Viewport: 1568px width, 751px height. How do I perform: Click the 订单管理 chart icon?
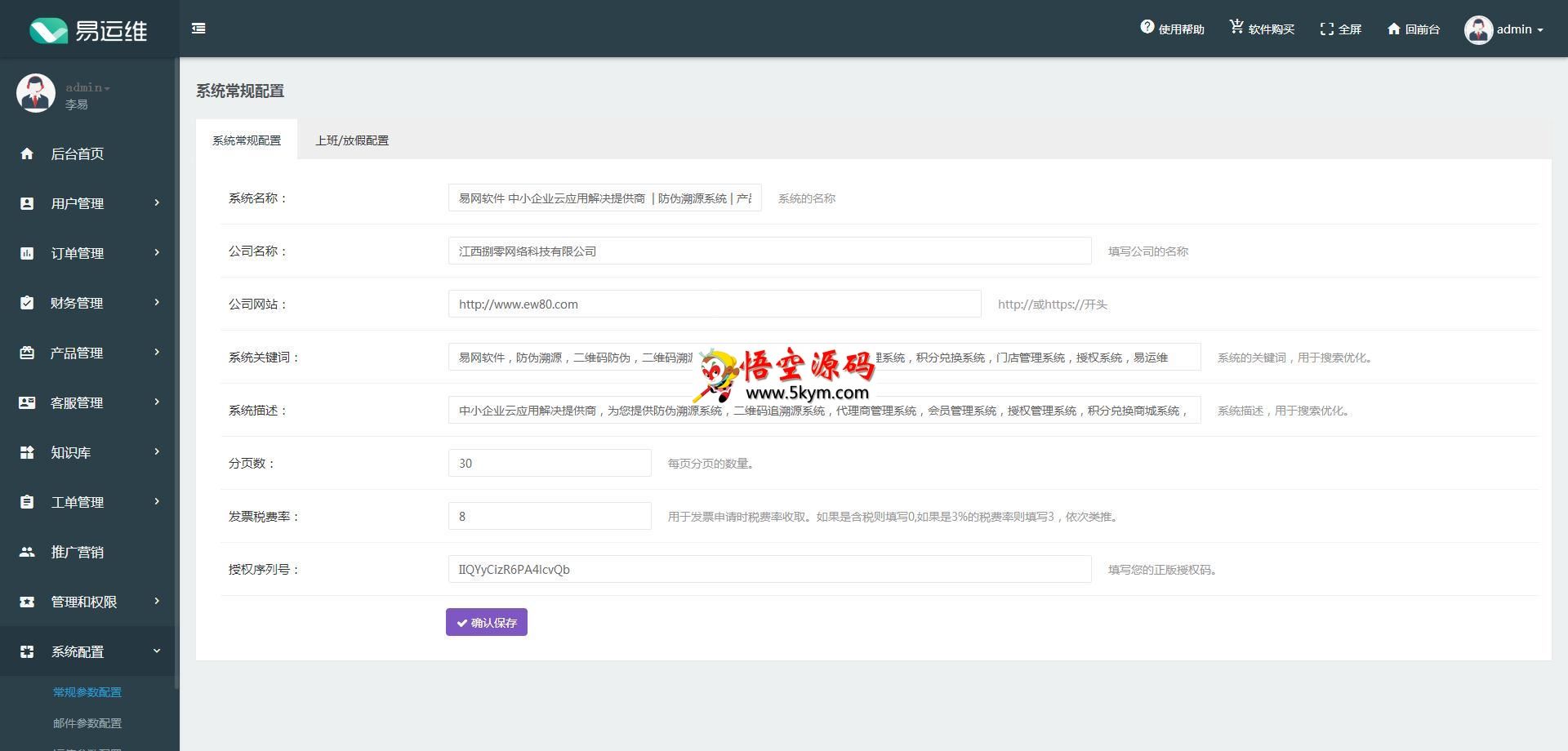[x=27, y=253]
